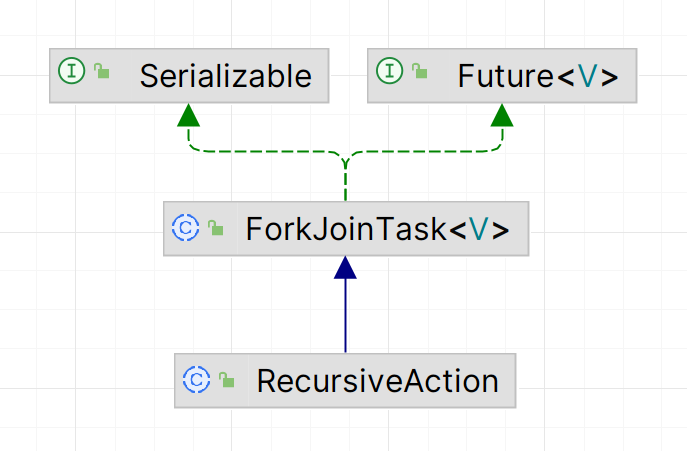Click the teal V type parameter in ForkJoinTask<V>
The image size is (687, 451).
pos(479,230)
